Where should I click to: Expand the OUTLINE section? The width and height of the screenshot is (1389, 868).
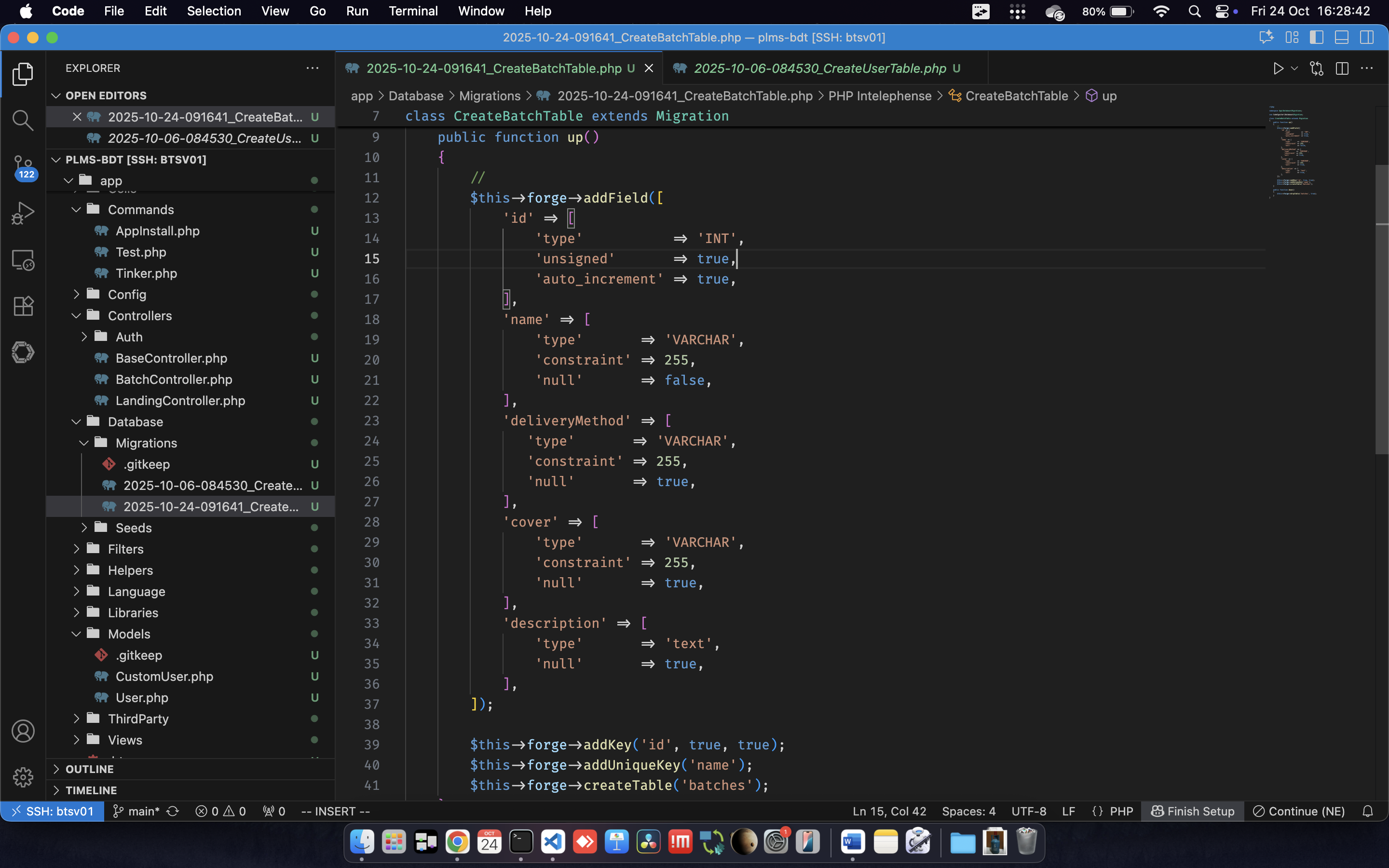90,769
